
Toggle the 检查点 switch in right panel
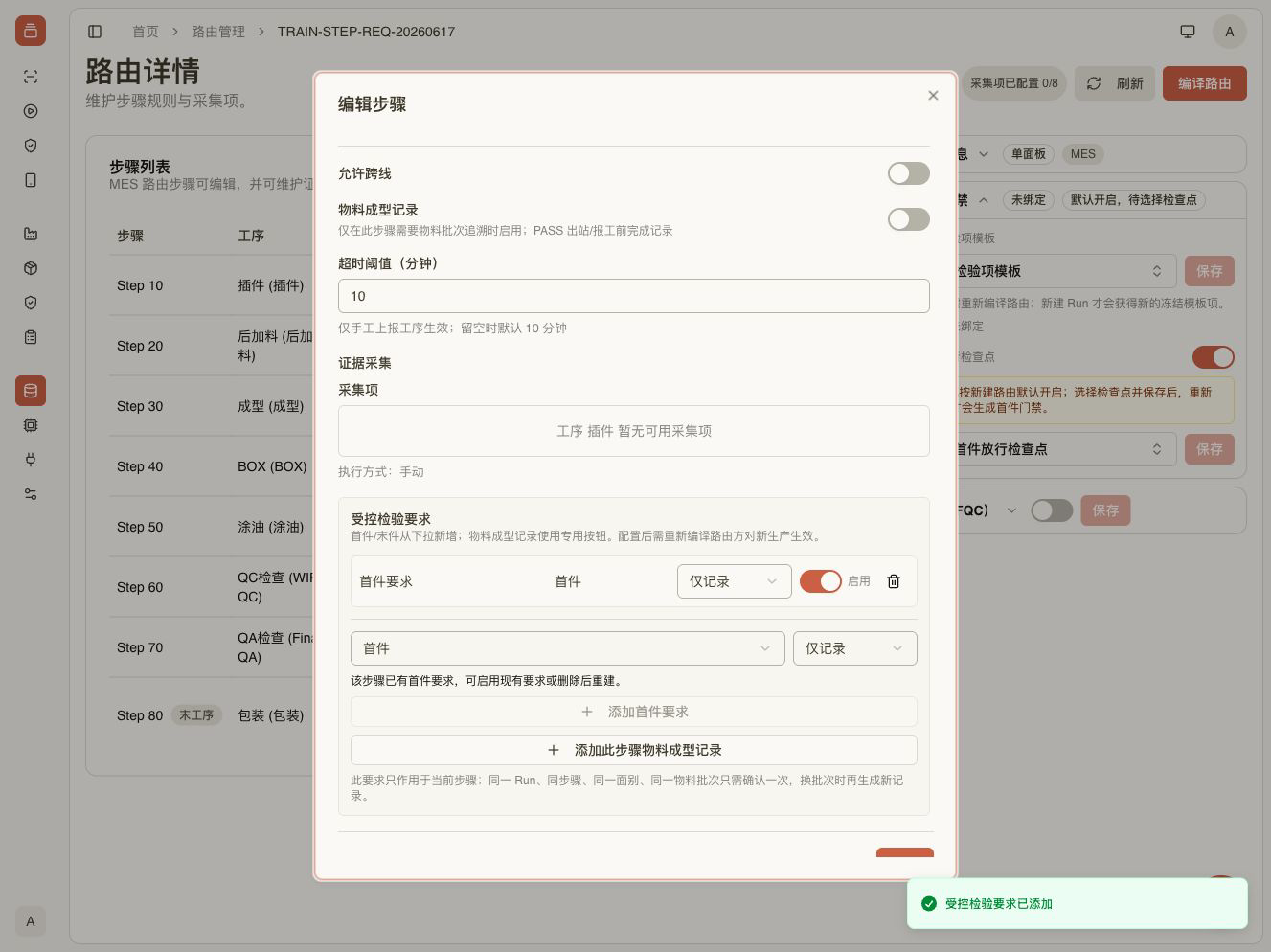click(x=1213, y=357)
